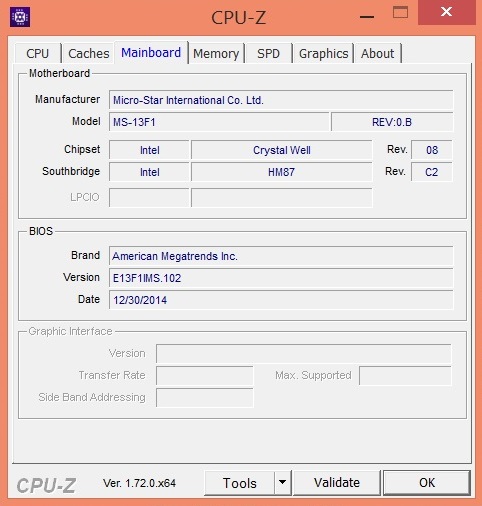This screenshot has width=482, height=506.
Task: Select the Memory tab
Action: (216, 53)
